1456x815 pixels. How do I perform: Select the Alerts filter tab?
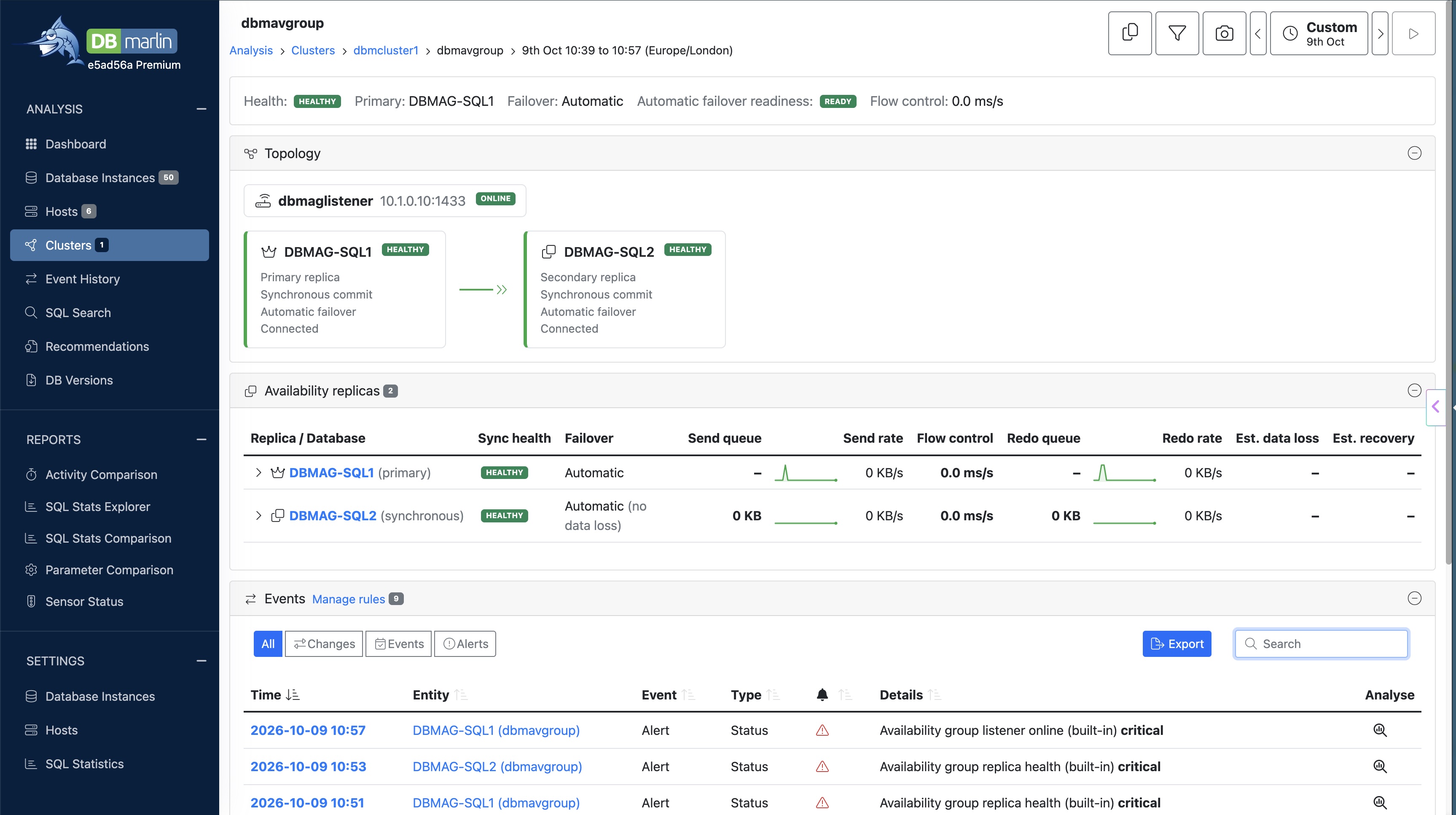pos(465,644)
